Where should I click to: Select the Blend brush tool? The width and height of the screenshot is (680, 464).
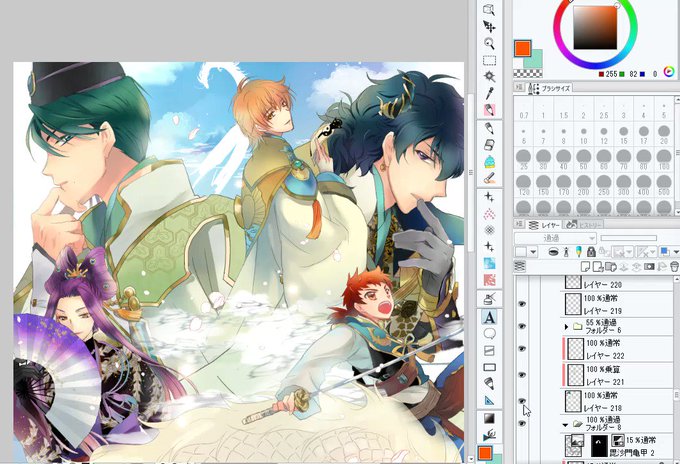tap(489, 178)
